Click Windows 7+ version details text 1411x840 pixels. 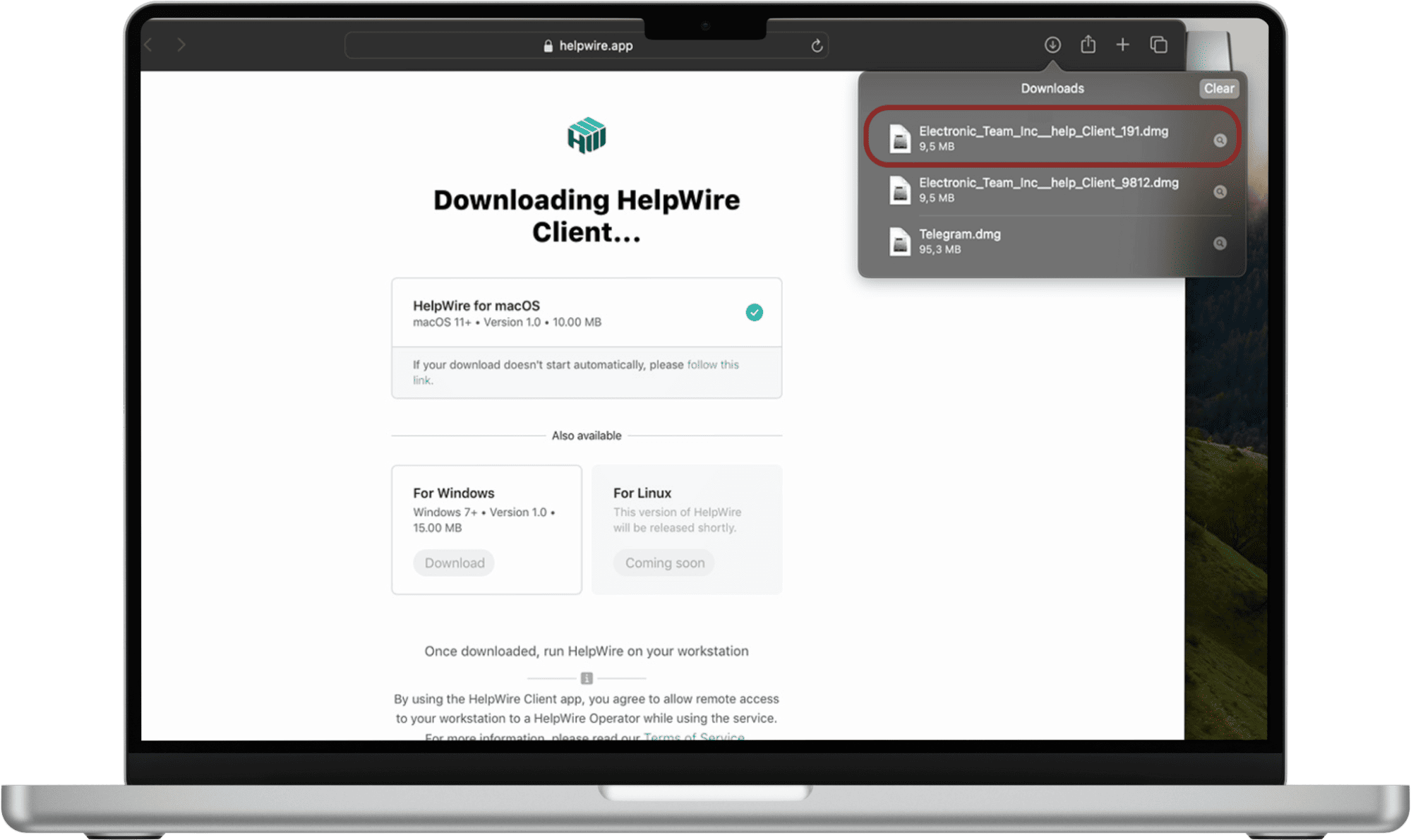[x=484, y=520]
